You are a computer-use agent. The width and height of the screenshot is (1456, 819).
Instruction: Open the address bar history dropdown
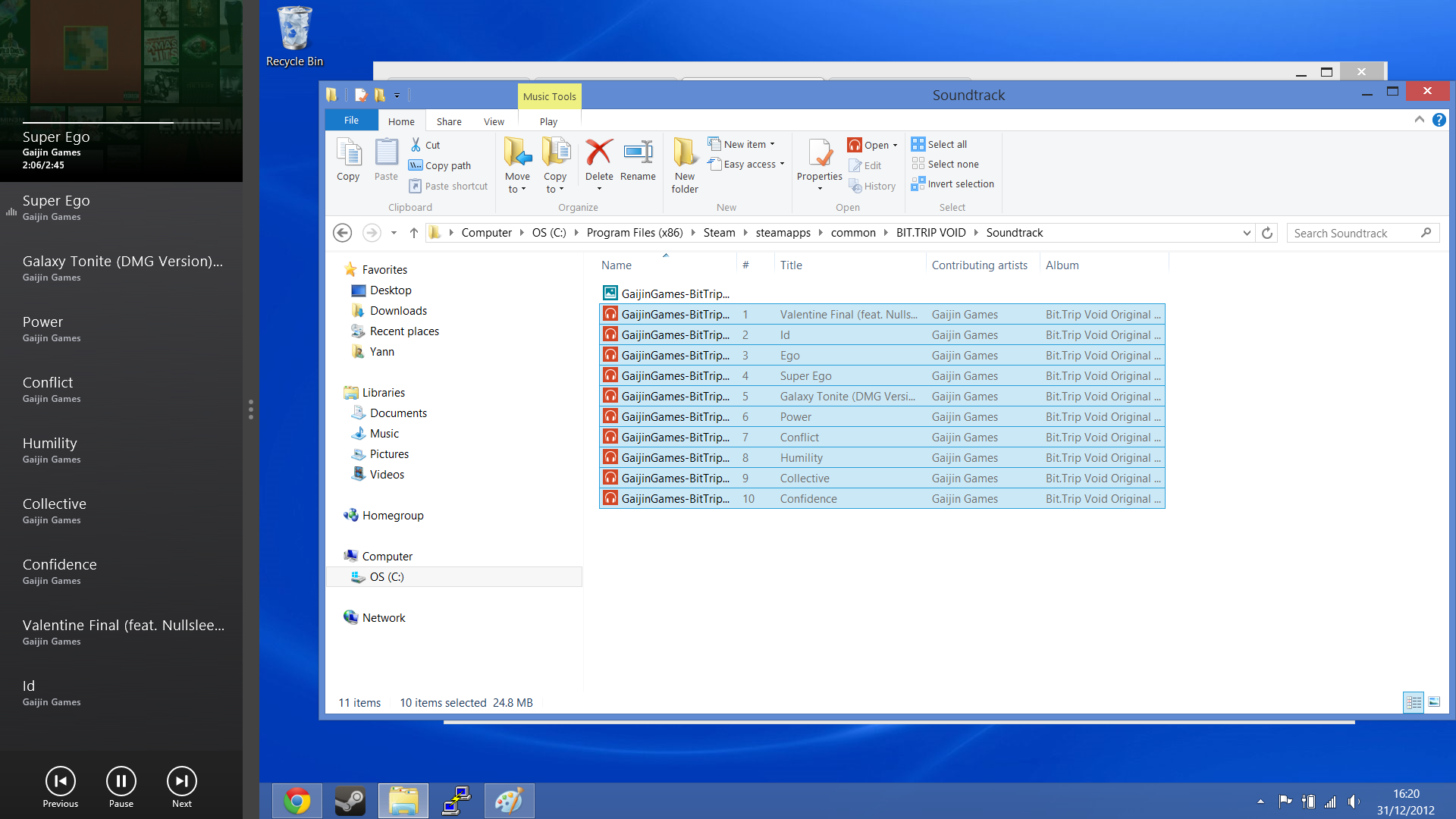[1247, 233]
